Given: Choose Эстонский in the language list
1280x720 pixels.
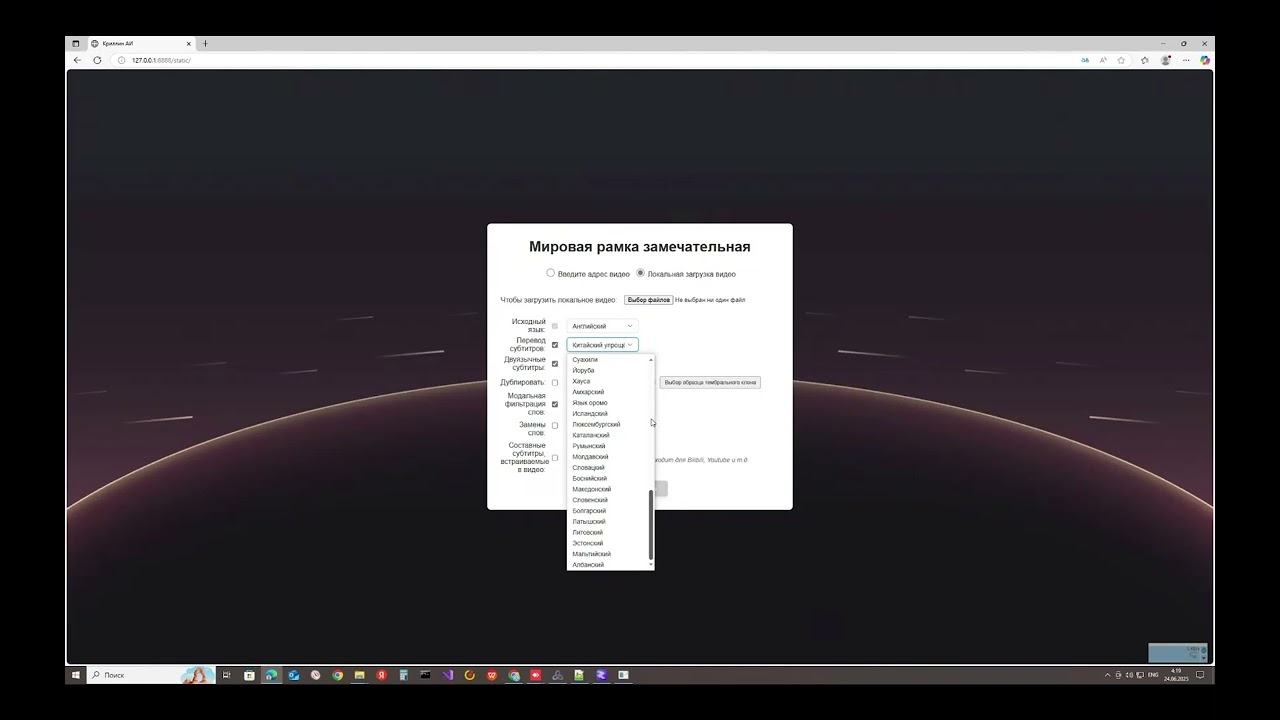Looking at the screenshot, I should [608, 543].
